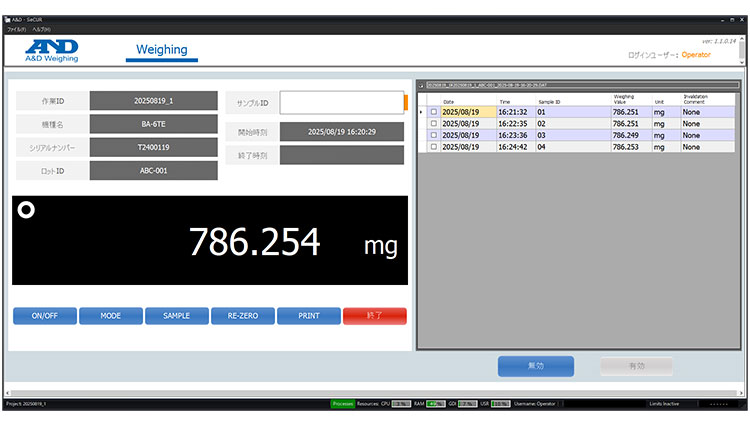Click the ロットID value ABC-001
Screen dimensions: 750x426
click(154, 171)
